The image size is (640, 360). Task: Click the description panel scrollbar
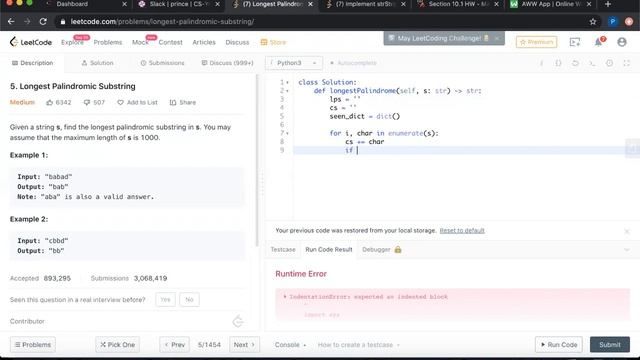point(257,160)
